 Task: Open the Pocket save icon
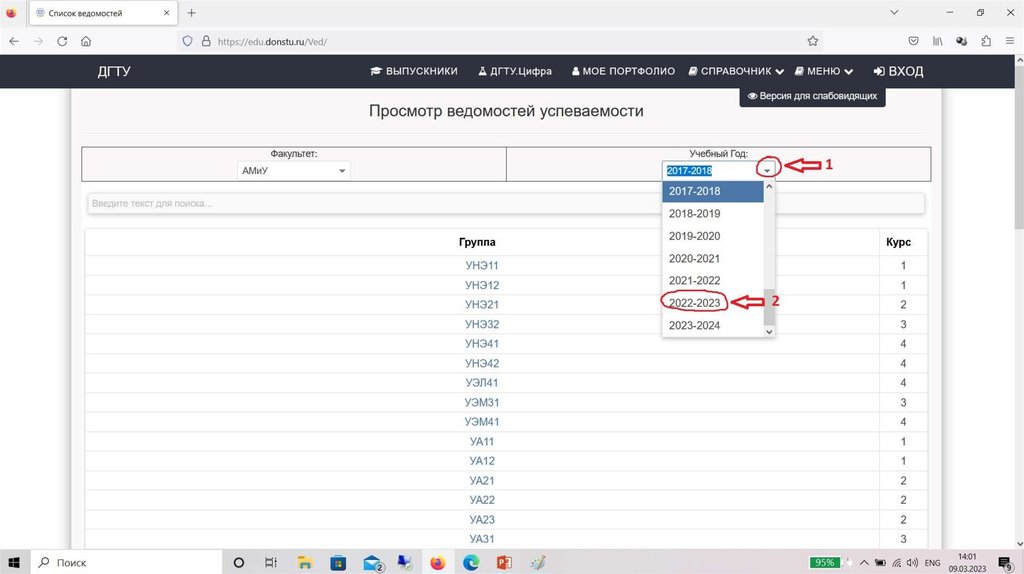[x=913, y=41]
